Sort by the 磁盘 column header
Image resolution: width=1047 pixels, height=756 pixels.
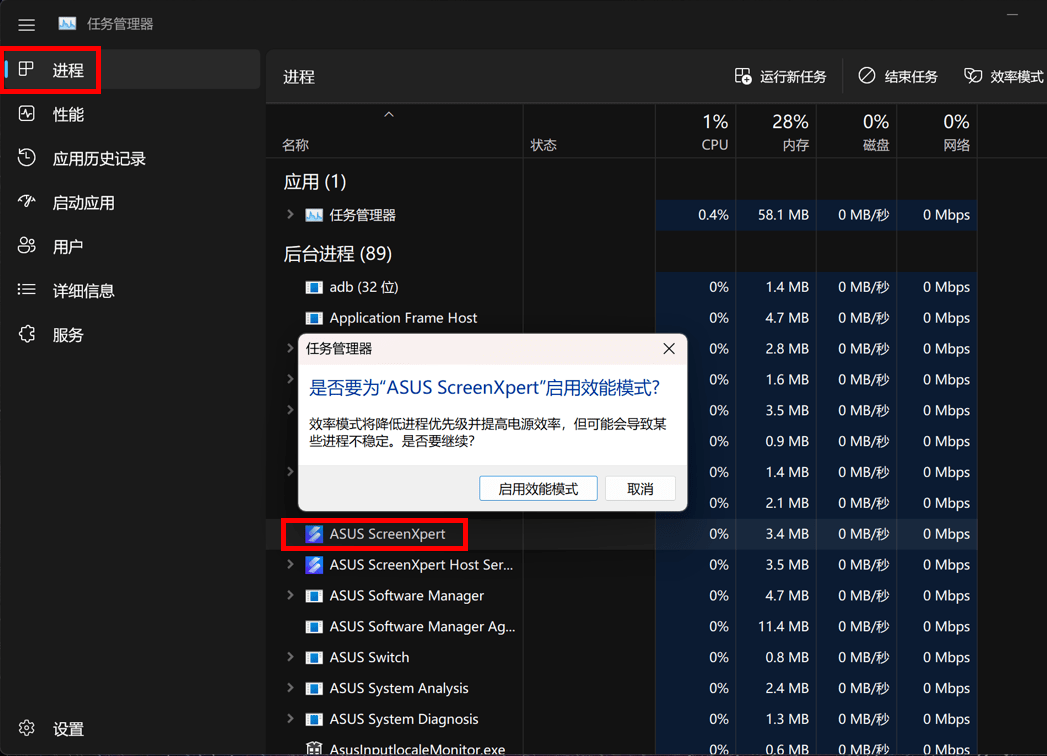click(x=857, y=132)
